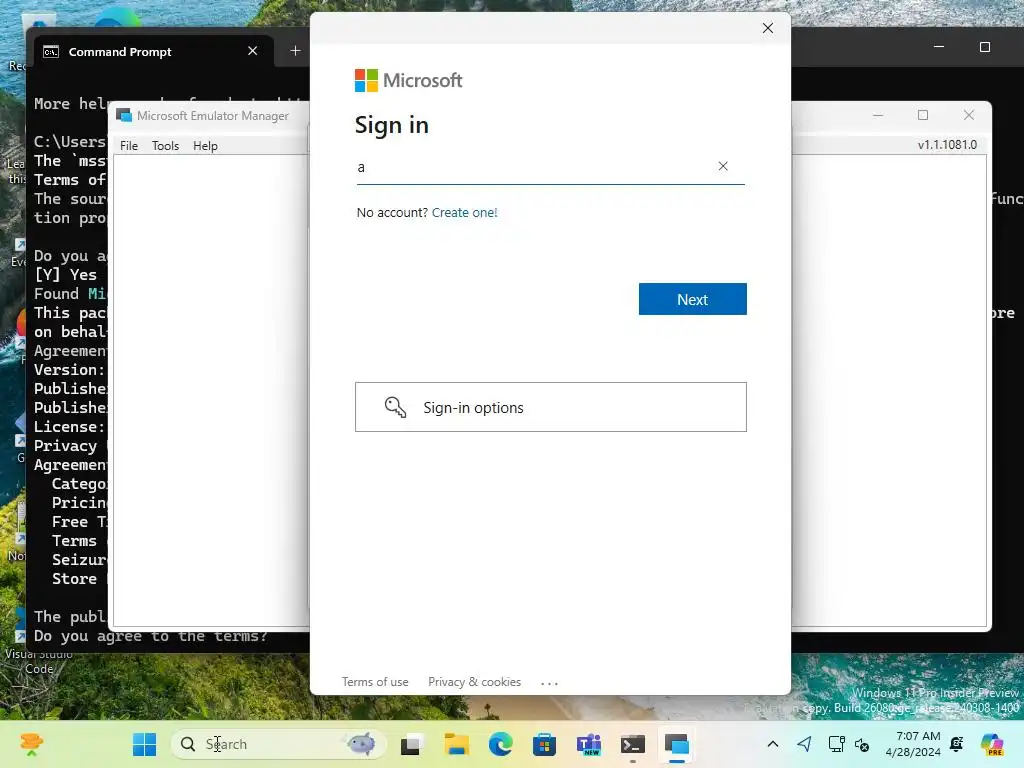Maximize the Microsoft Emulator Manager window
Image resolution: width=1024 pixels, height=768 pixels.
923,115
